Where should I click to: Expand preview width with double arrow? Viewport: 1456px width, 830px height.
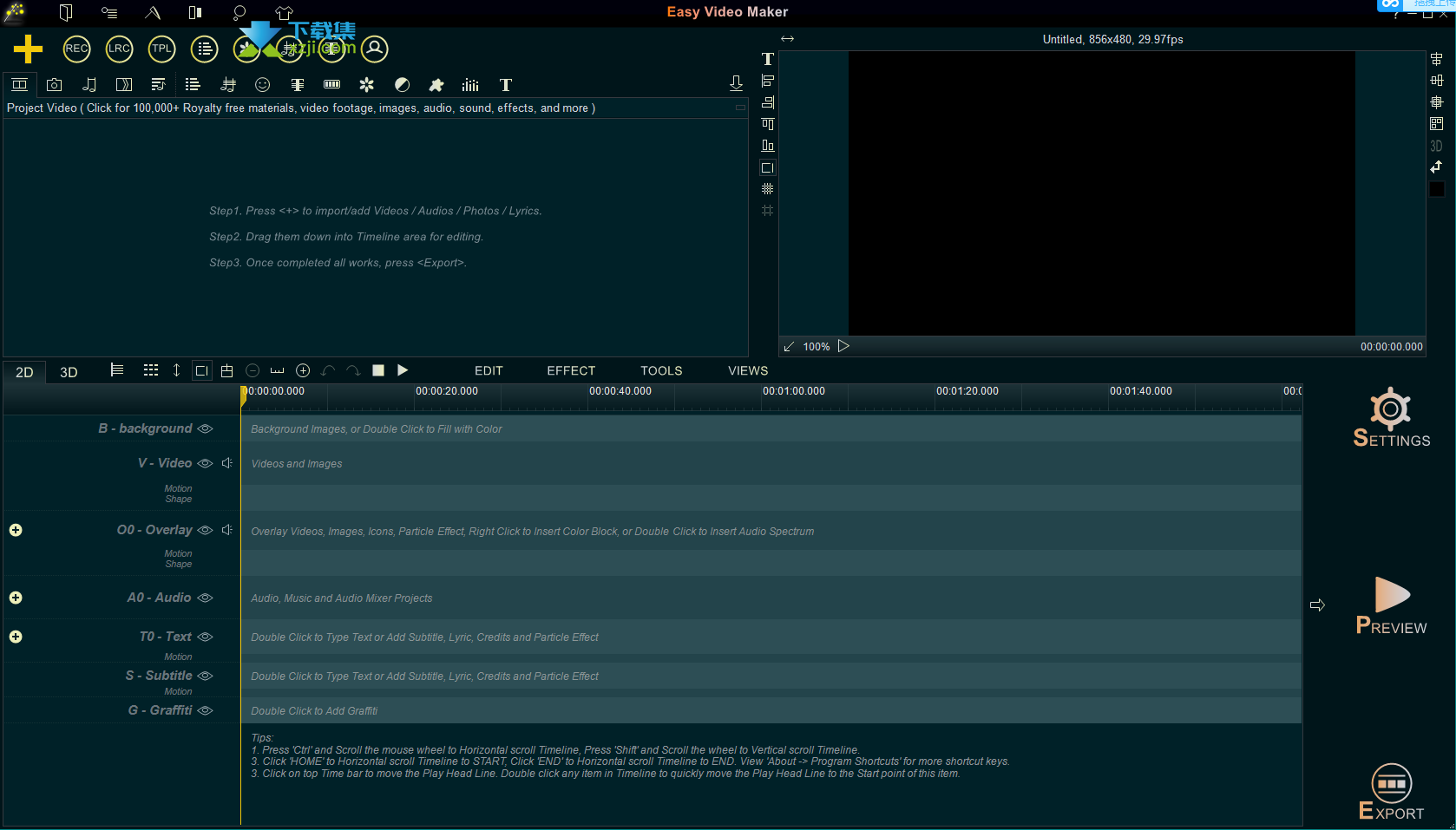pos(787,39)
